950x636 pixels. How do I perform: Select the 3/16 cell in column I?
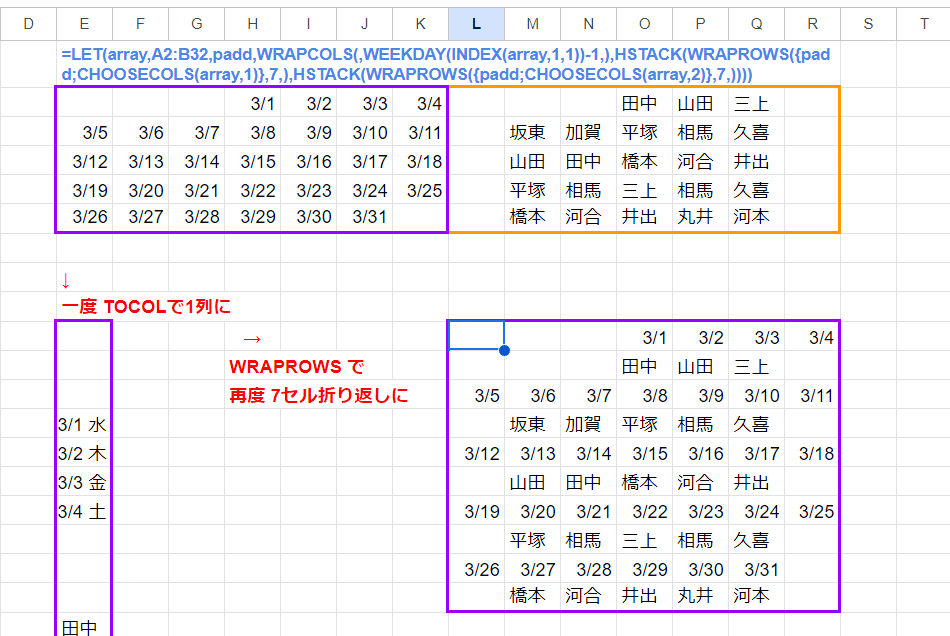click(x=308, y=162)
